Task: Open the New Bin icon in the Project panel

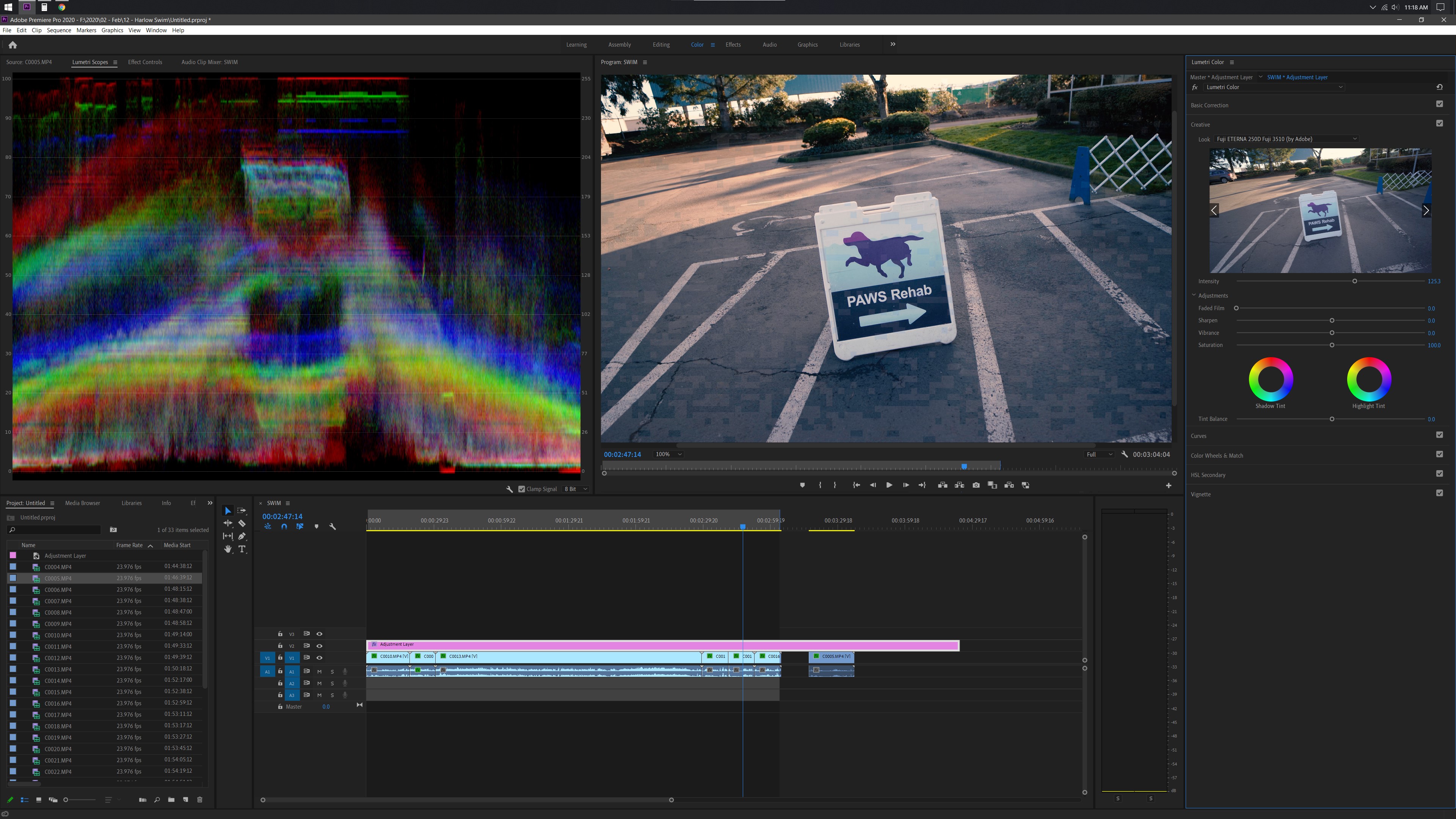Action: click(x=171, y=800)
